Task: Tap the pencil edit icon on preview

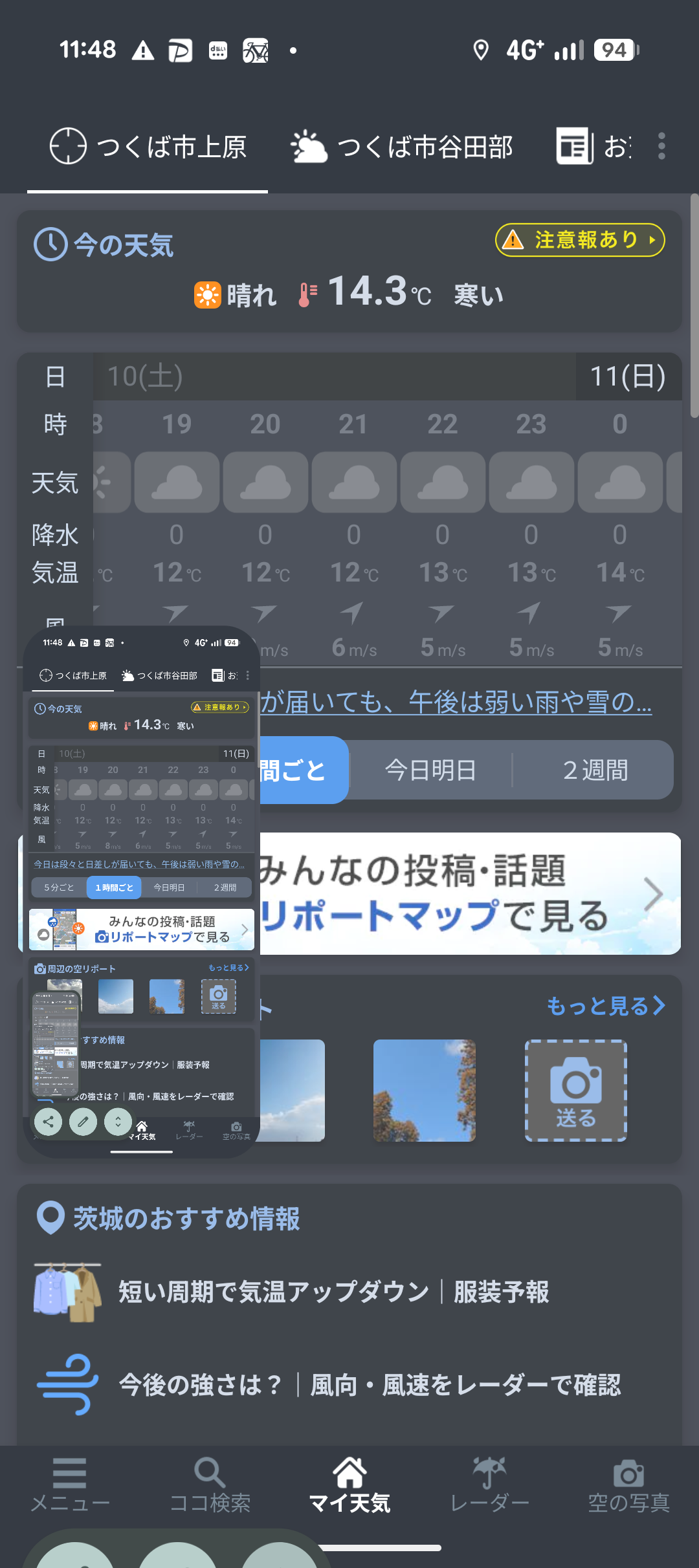Action: tap(83, 1122)
